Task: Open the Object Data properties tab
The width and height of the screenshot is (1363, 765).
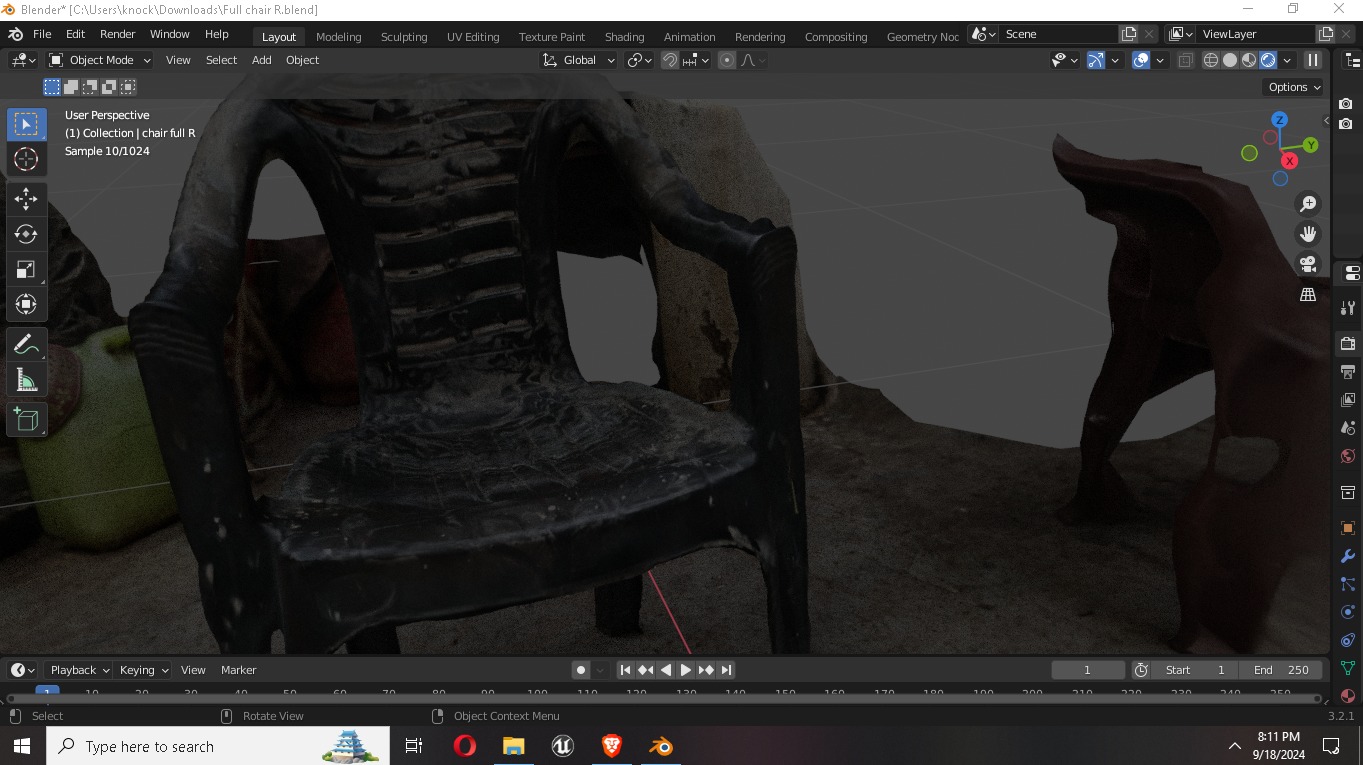Action: 1348,668
